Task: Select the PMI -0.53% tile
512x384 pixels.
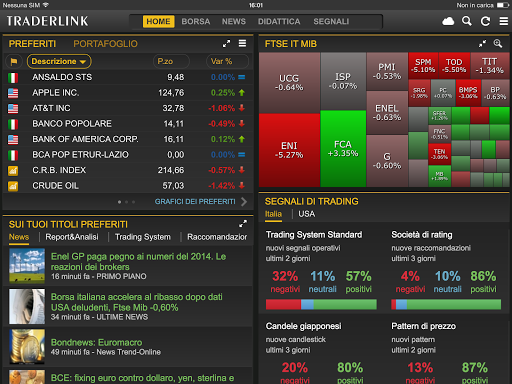Action: (387, 71)
